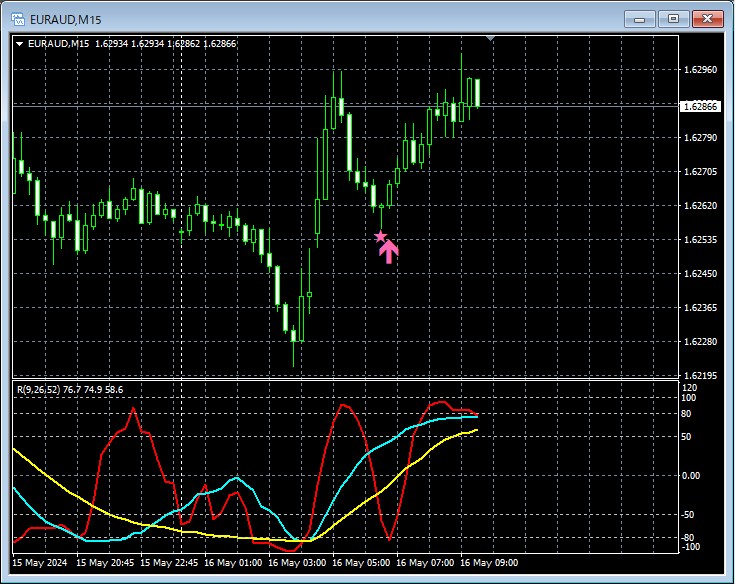Screen dimensions: 736x584
Task: Maximize the EURAUD,M15 chart window
Action: tap(673, 19)
